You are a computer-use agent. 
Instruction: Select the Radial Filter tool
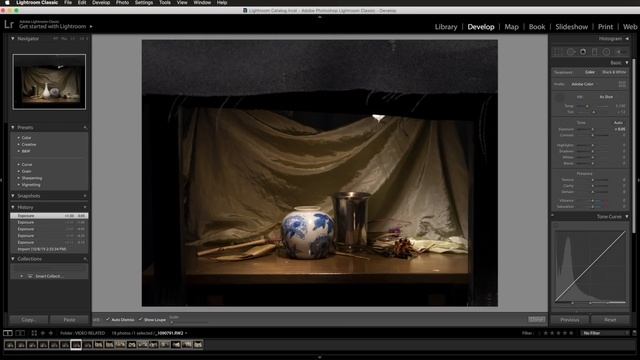607,52
